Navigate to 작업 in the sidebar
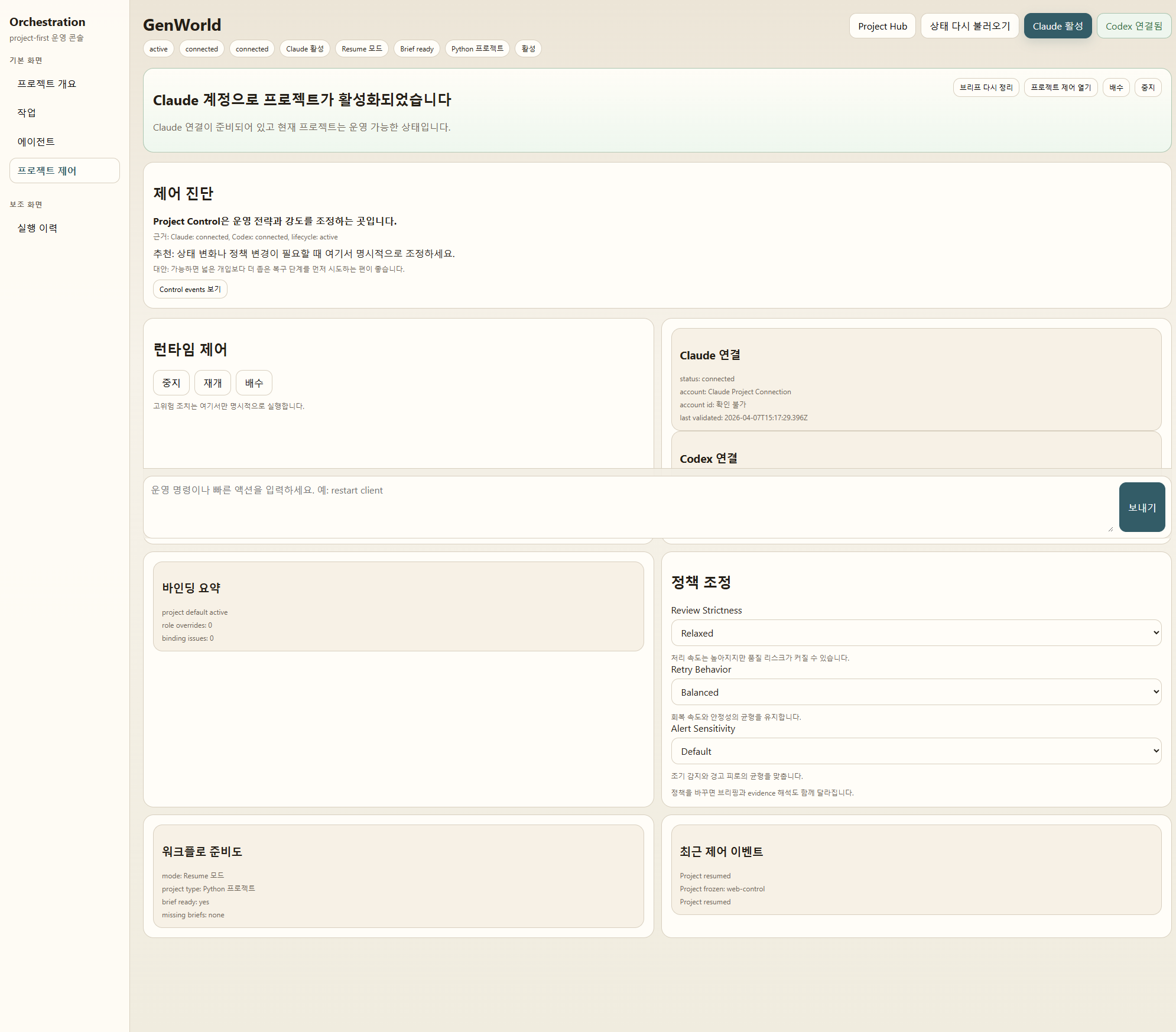Viewport: 1176px width, 1032px height. pyautogui.click(x=25, y=112)
